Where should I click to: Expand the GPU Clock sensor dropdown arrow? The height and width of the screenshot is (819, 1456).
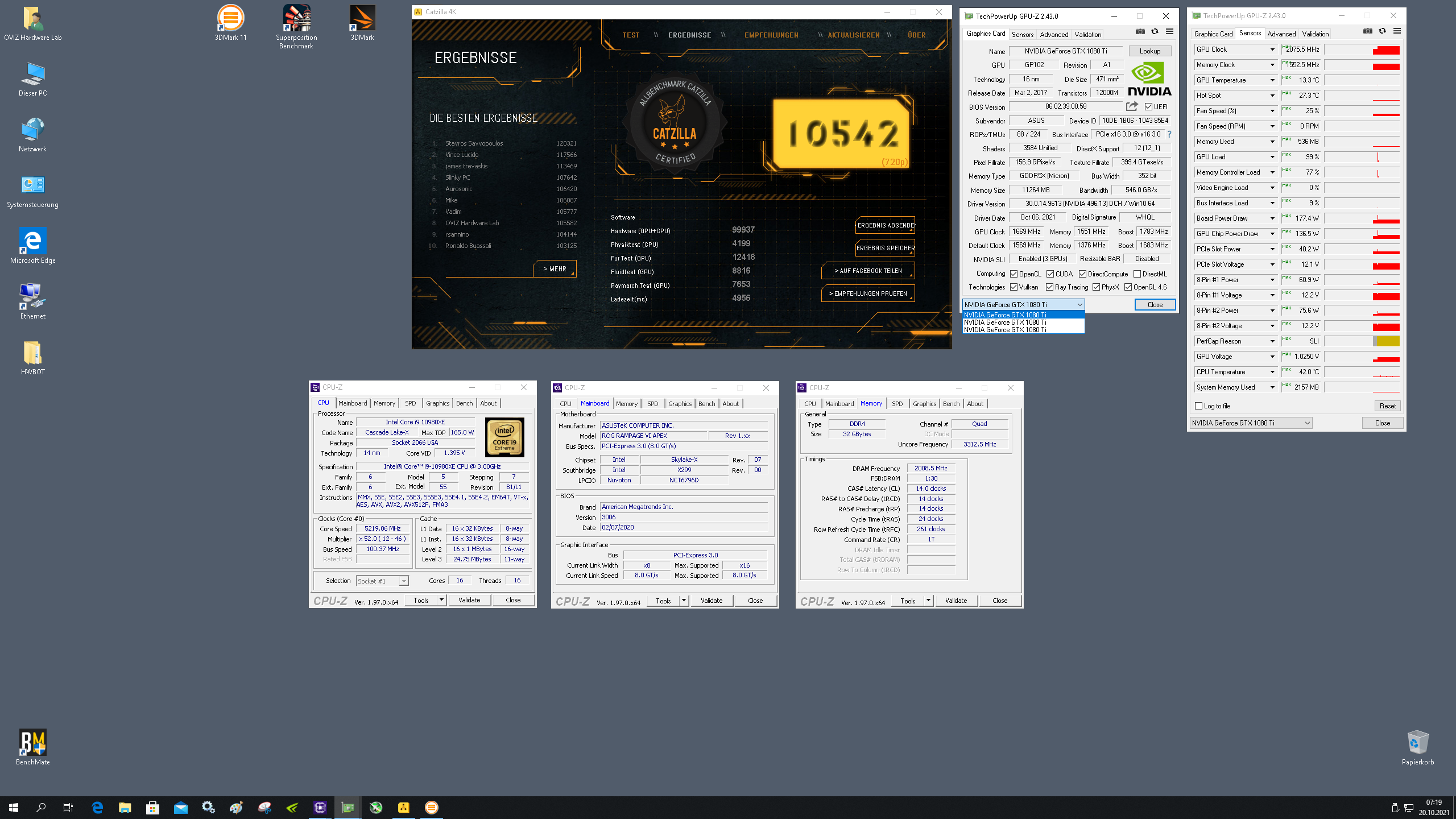tap(1272, 49)
